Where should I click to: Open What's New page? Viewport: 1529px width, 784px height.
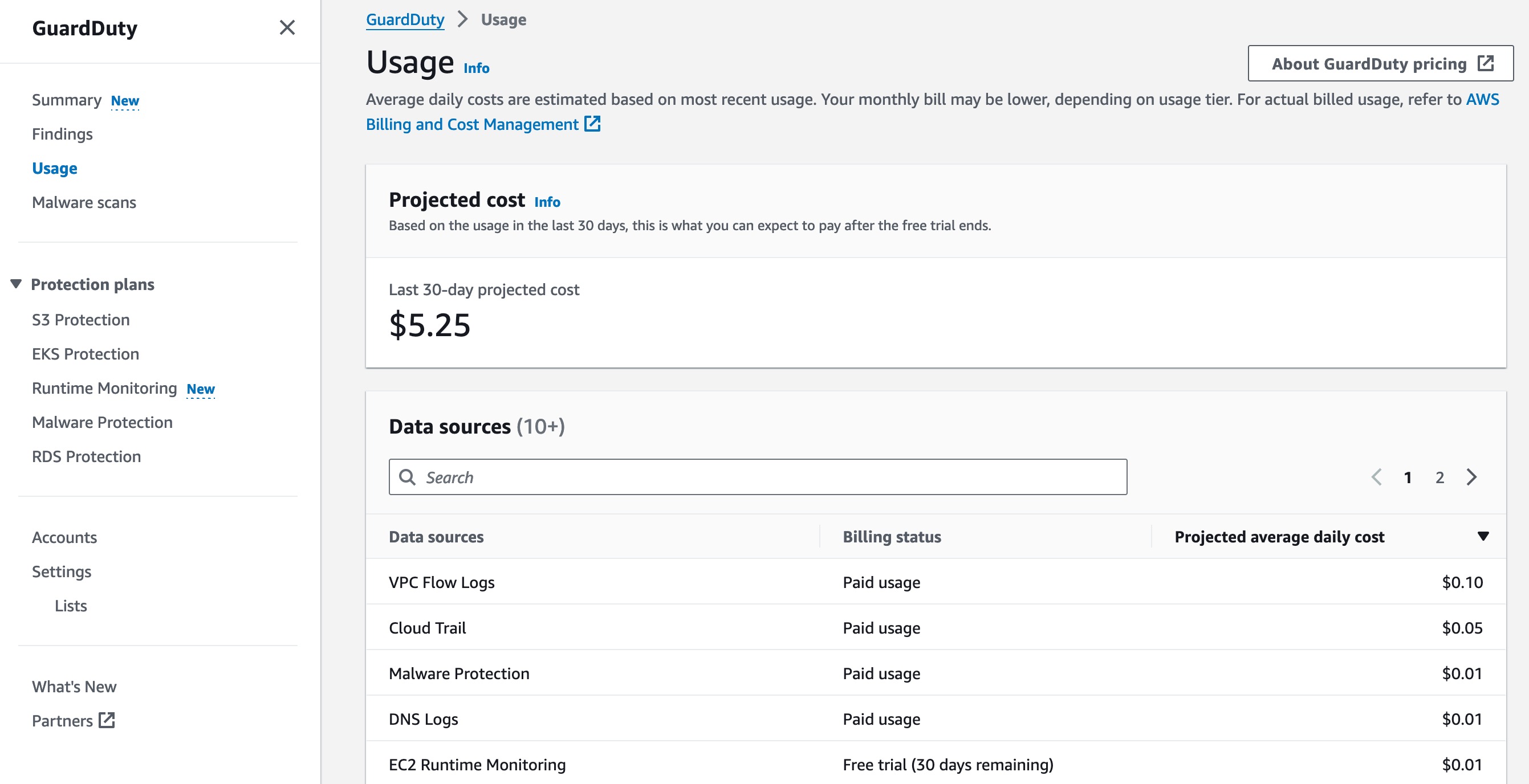click(x=74, y=686)
